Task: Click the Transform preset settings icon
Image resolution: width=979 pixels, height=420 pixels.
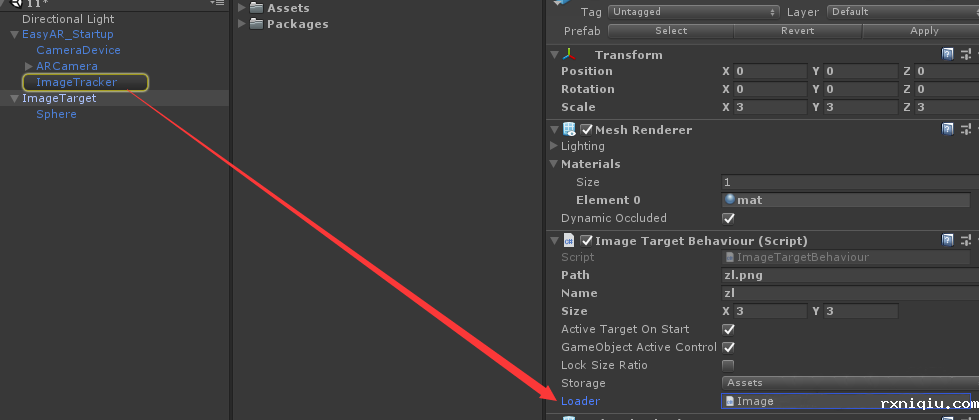Action: pos(966,55)
